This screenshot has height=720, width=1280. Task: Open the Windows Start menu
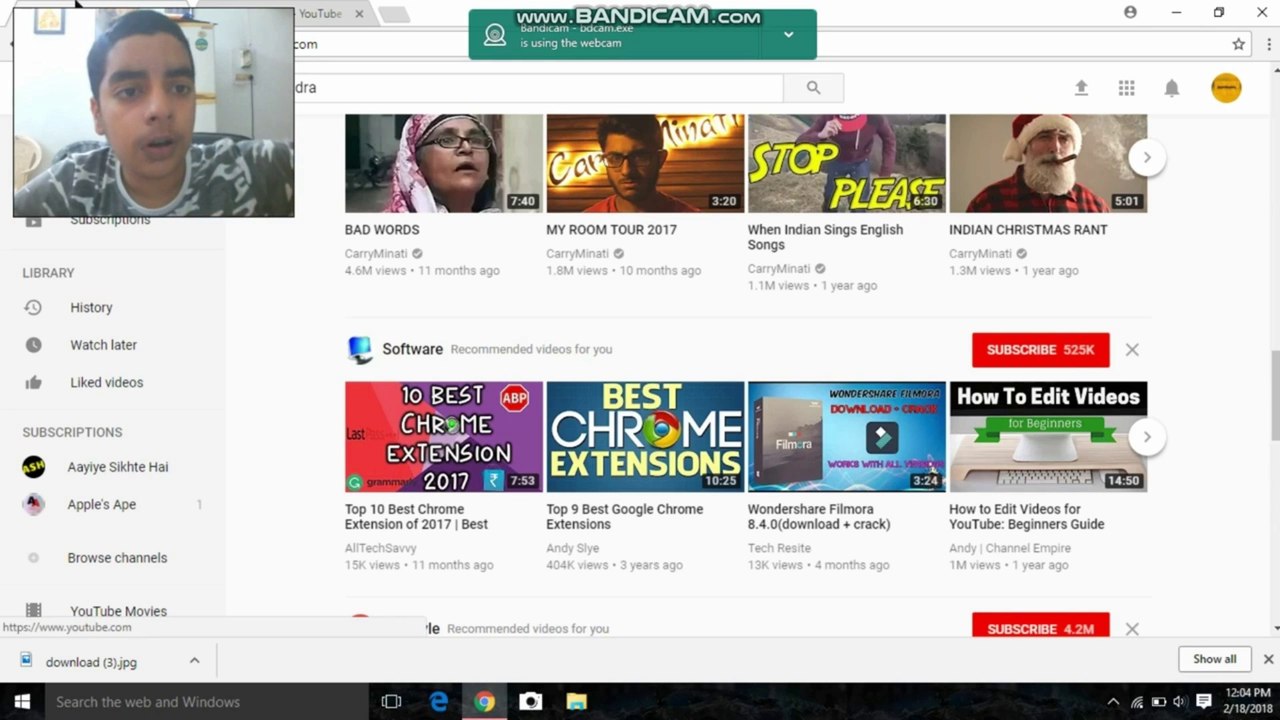(22, 702)
